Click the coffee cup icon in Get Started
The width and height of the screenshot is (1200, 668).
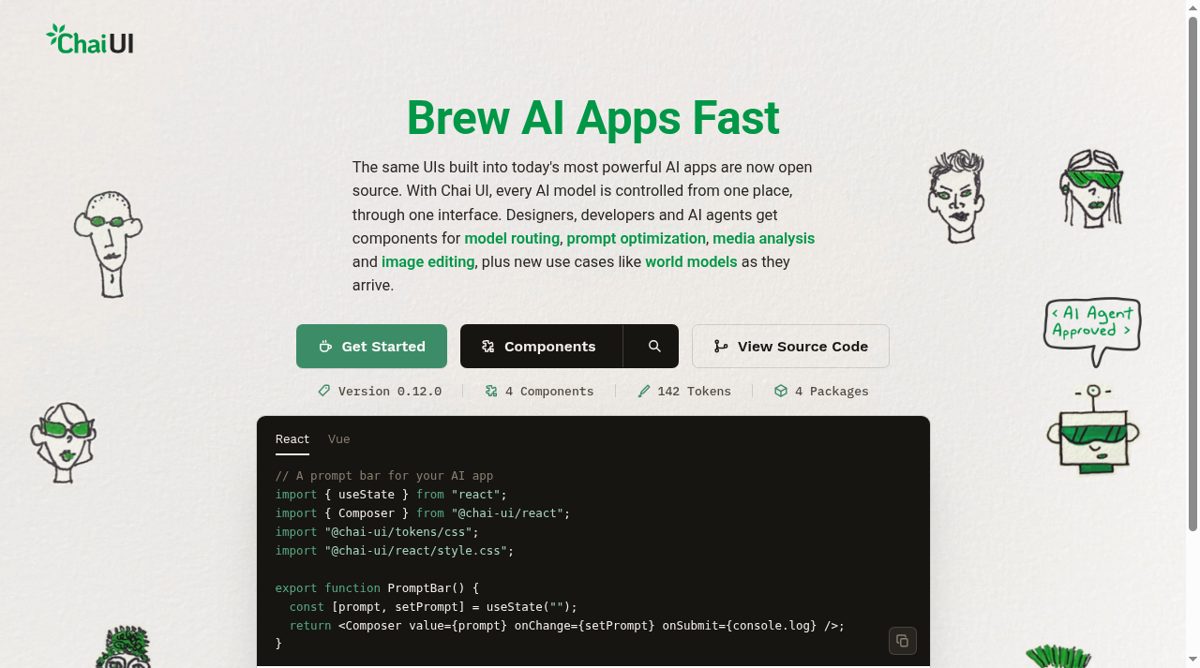[325, 346]
